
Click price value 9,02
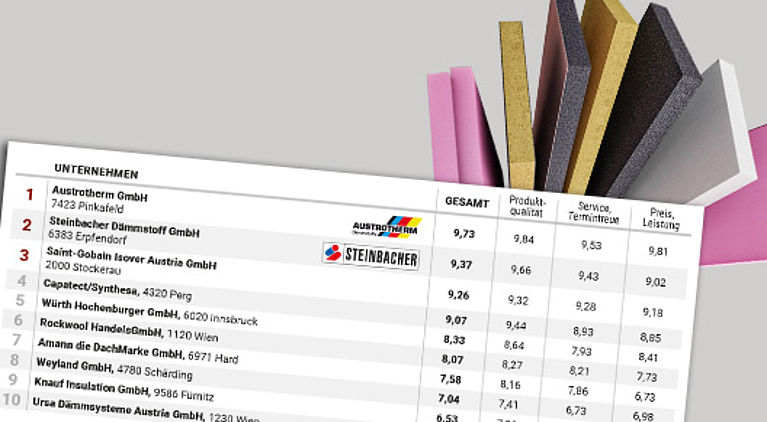pos(655,282)
